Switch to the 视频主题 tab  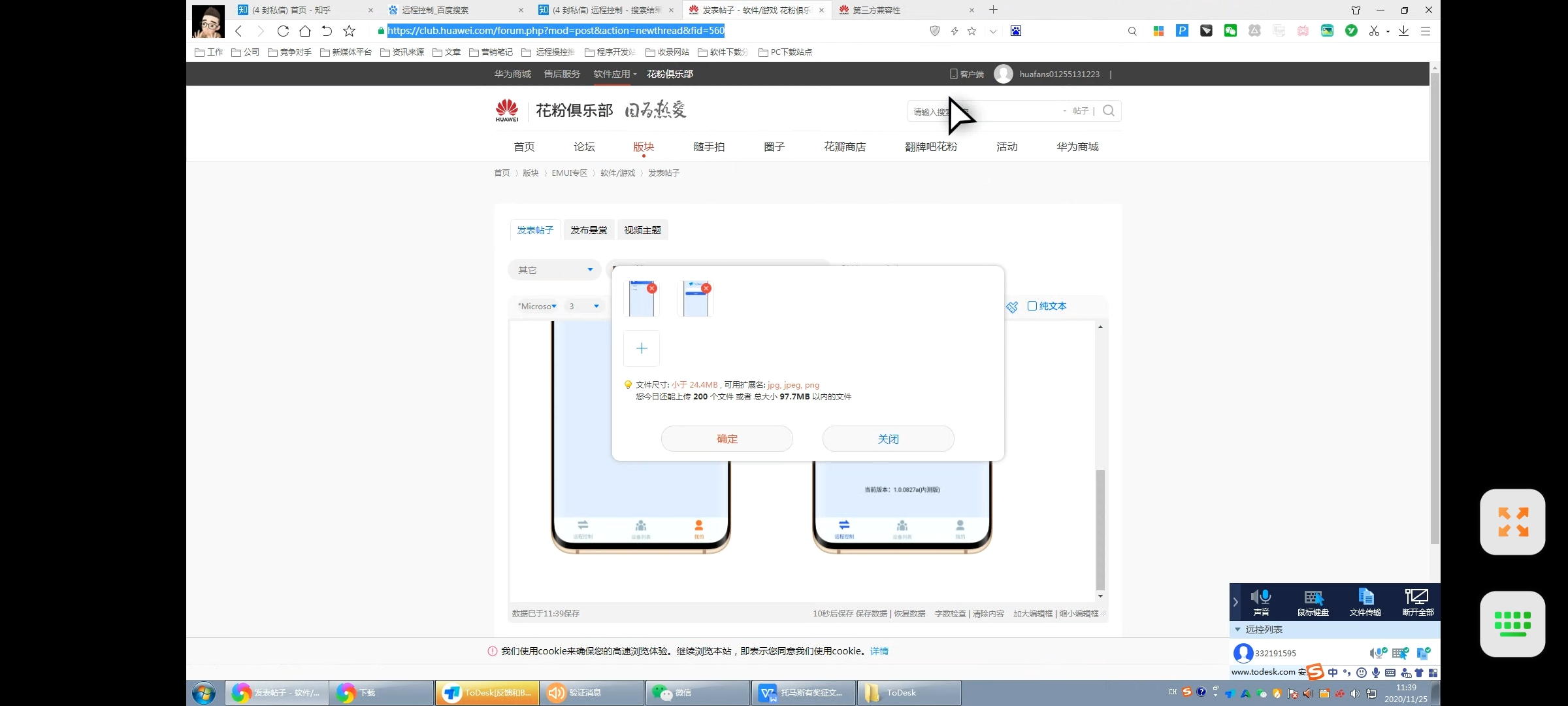642,230
